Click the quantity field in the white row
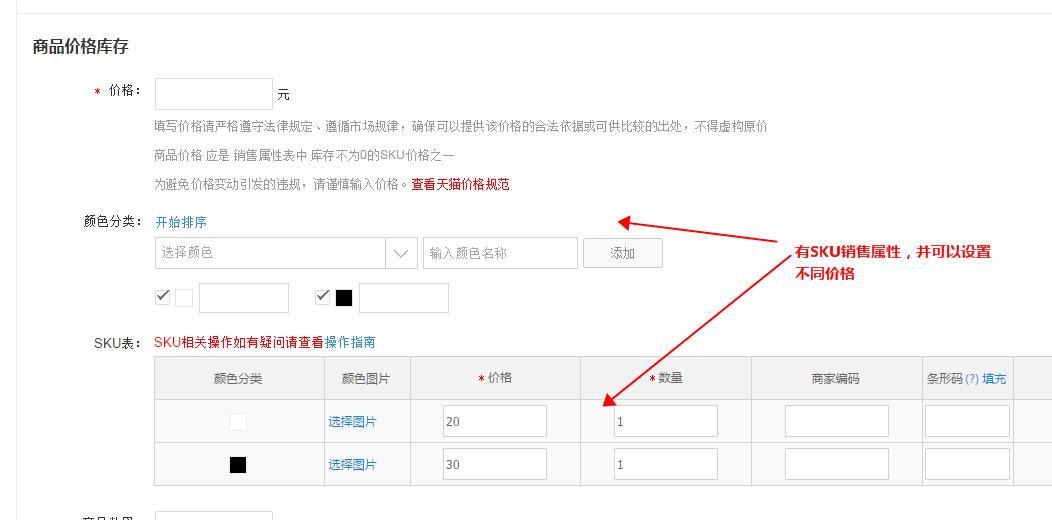This screenshot has width=1052, height=520. pyautogui.click(x=665, y=421)
